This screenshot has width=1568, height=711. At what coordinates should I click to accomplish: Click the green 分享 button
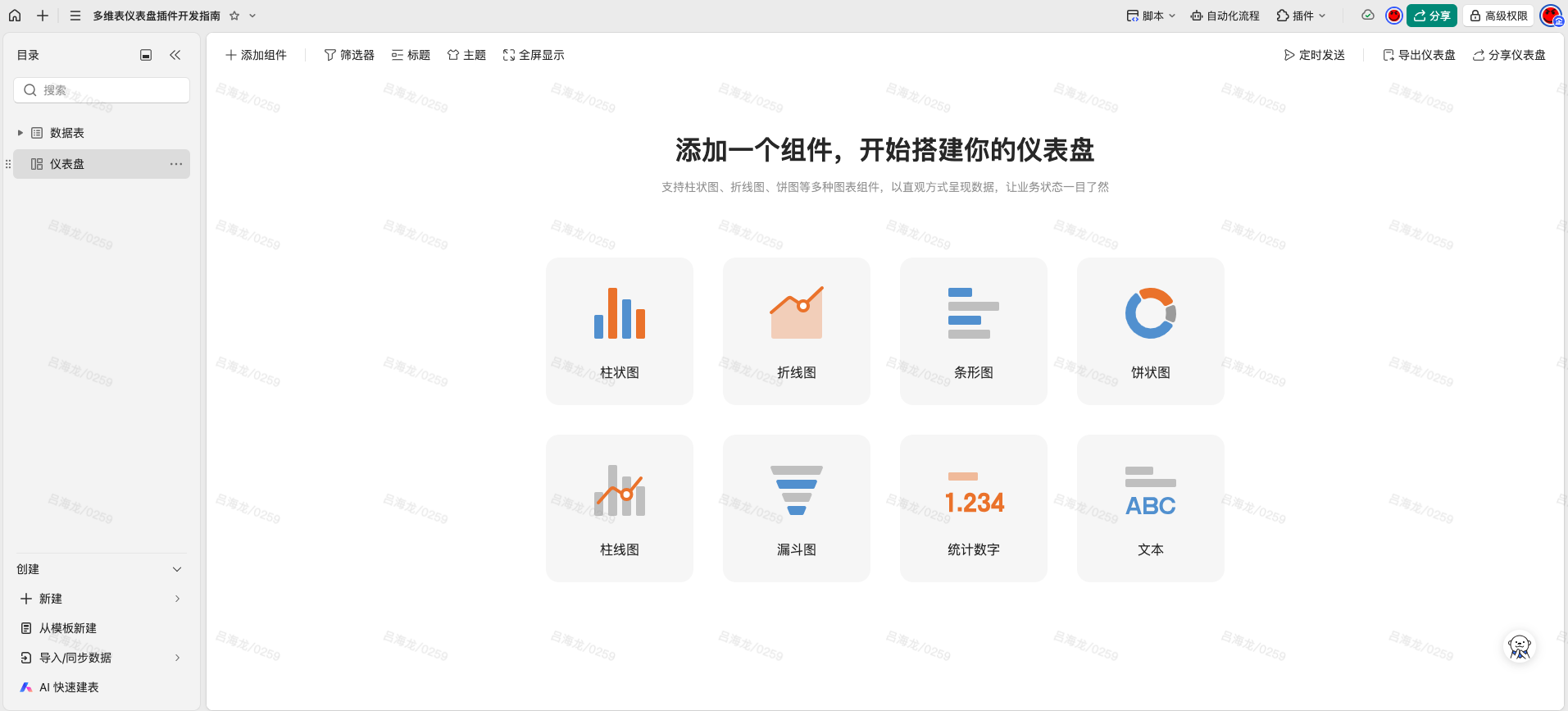(1431, 16)
